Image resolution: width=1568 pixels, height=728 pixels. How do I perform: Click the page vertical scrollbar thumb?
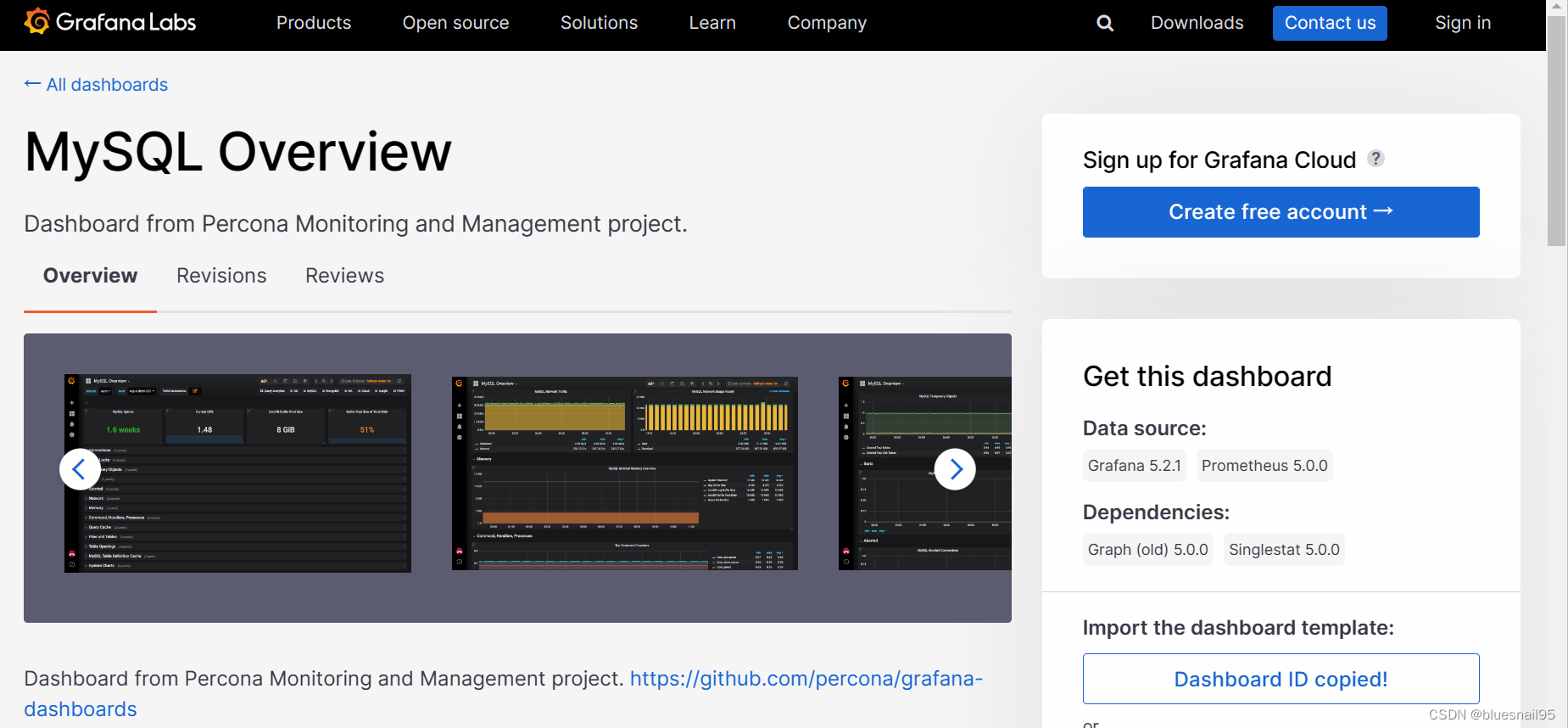pos(1557,132)
